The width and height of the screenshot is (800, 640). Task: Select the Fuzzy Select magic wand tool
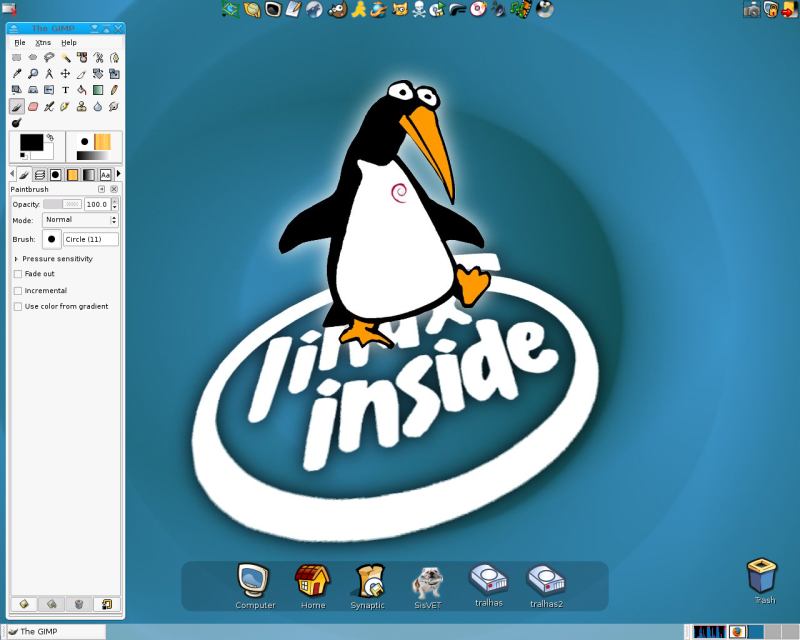tap(65, 58)
